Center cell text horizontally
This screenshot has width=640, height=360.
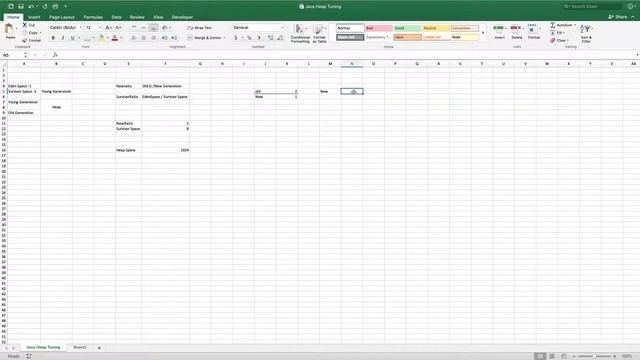[143, 38]
